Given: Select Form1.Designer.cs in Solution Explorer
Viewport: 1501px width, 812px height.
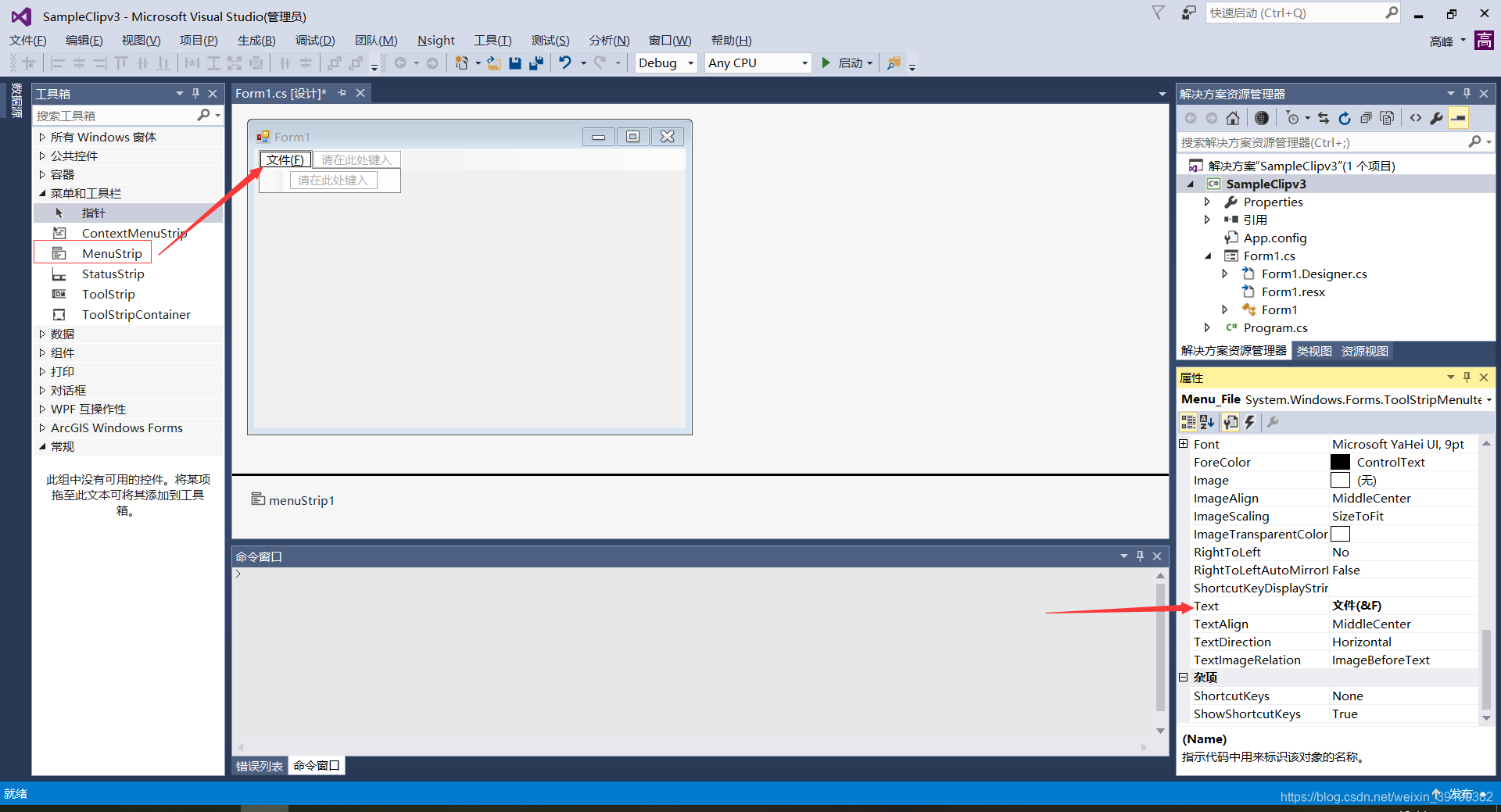Looking at the screenshot, I should 1314,274.
